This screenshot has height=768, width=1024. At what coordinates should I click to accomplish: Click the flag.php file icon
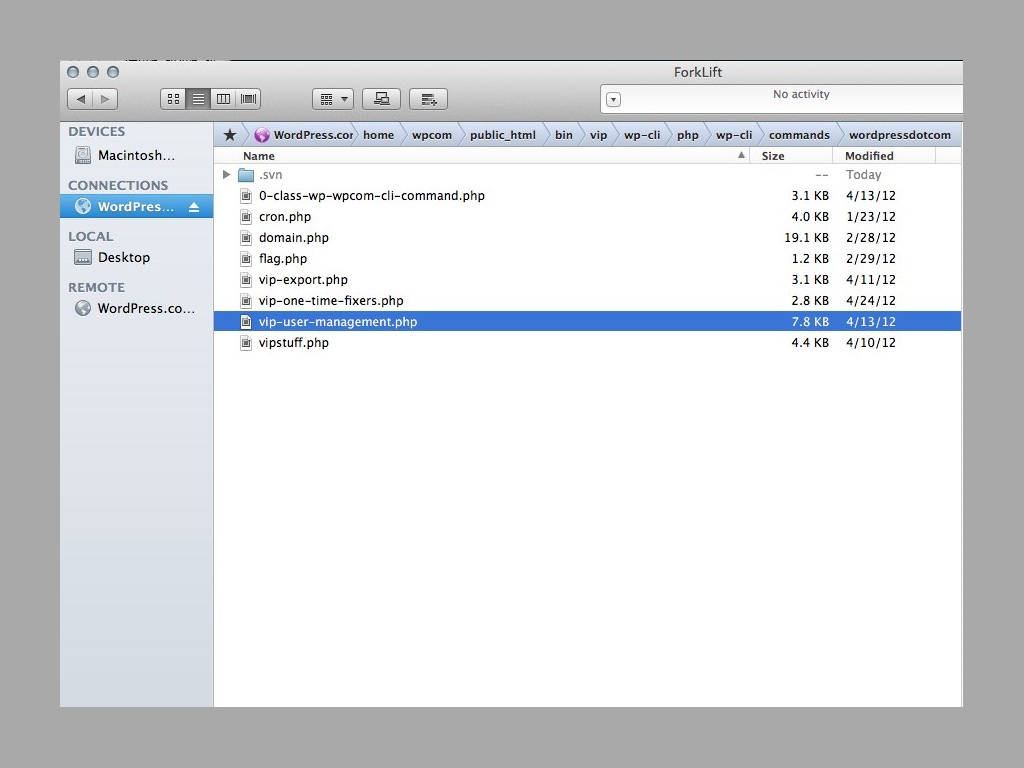point(246,259)
